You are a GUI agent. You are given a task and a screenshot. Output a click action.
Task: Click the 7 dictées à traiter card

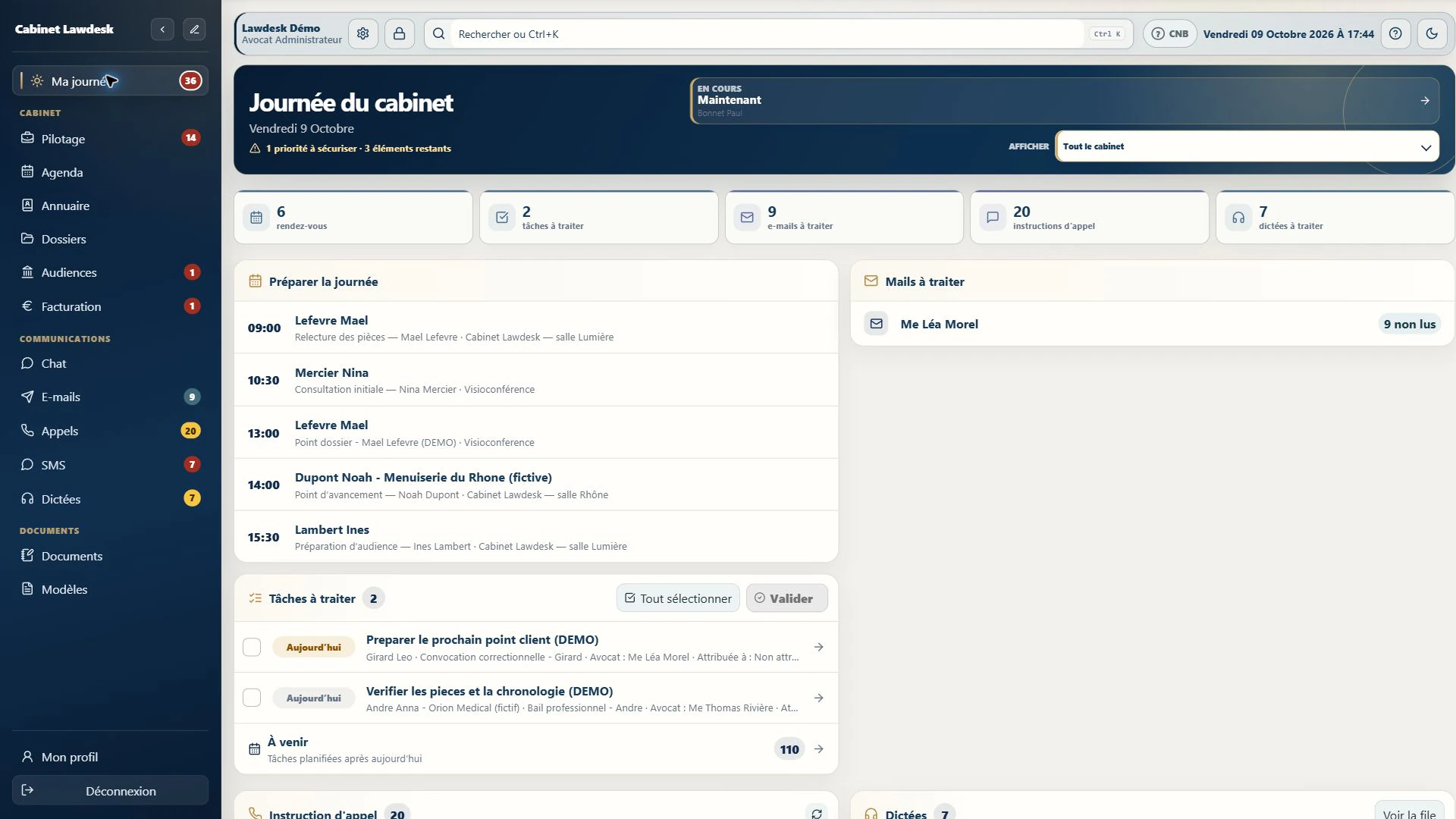pyautogui.click(x=1335, y=218)
